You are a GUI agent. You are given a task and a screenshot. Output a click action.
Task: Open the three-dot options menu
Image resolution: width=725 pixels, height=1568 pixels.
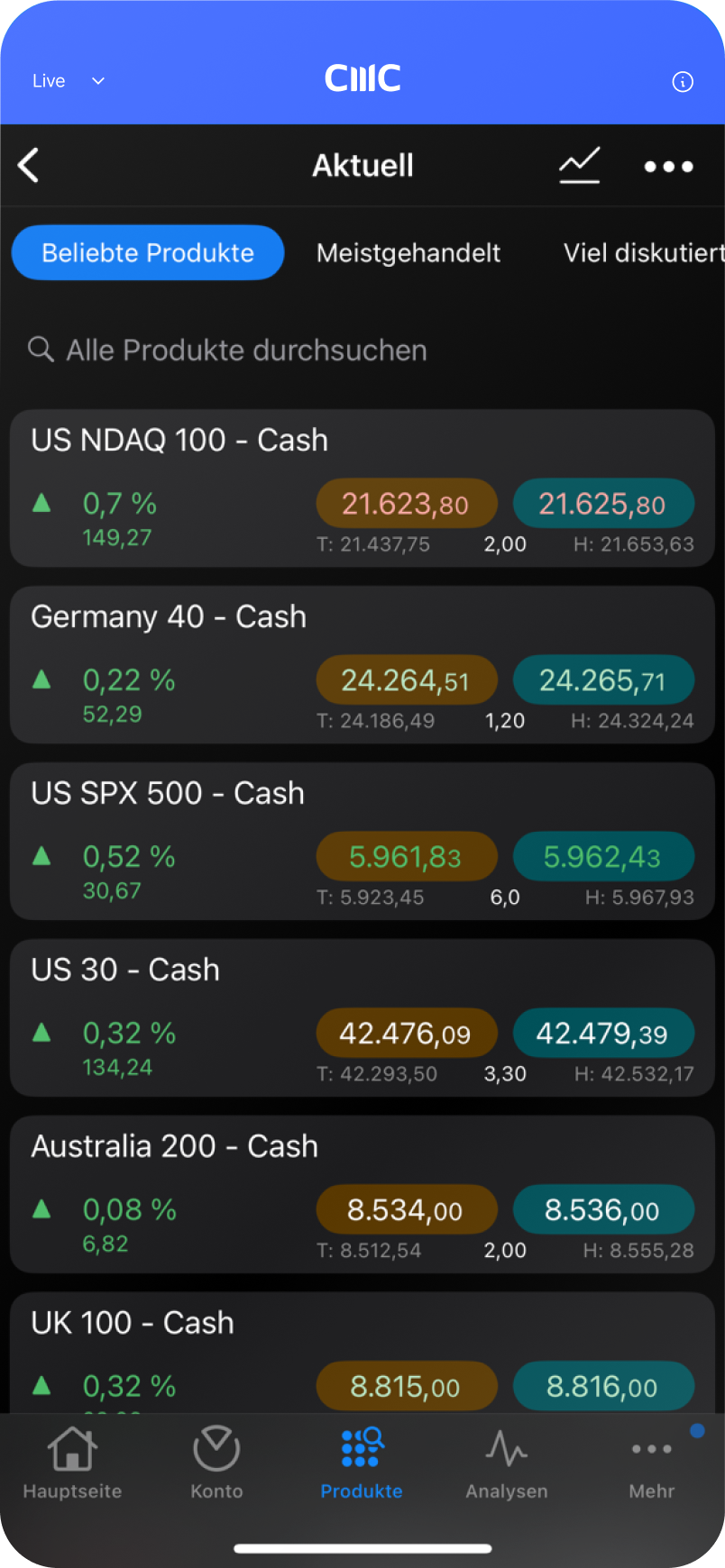coord(668,167)
